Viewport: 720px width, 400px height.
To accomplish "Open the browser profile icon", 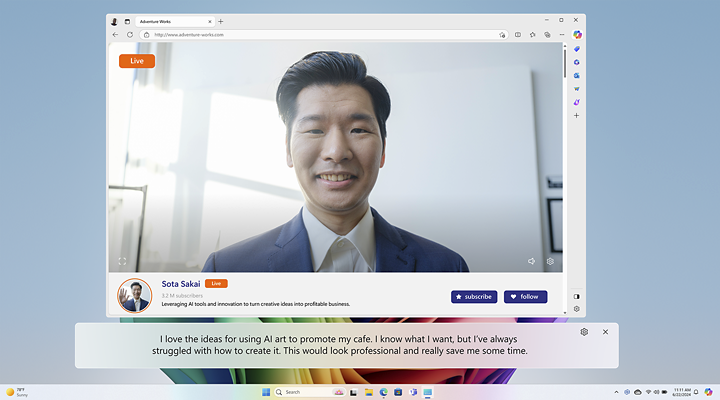I will pos(114,21).
